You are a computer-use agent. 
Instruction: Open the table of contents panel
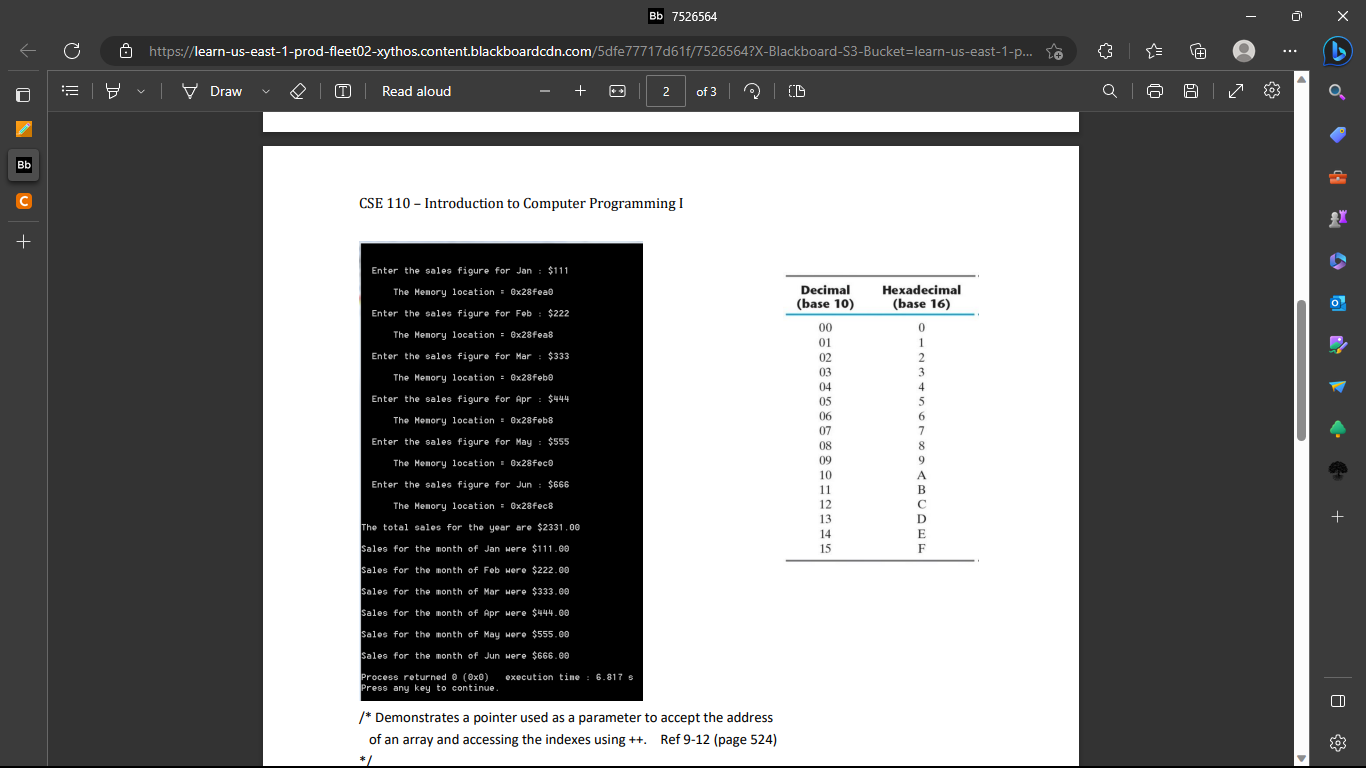coord(69,91)
